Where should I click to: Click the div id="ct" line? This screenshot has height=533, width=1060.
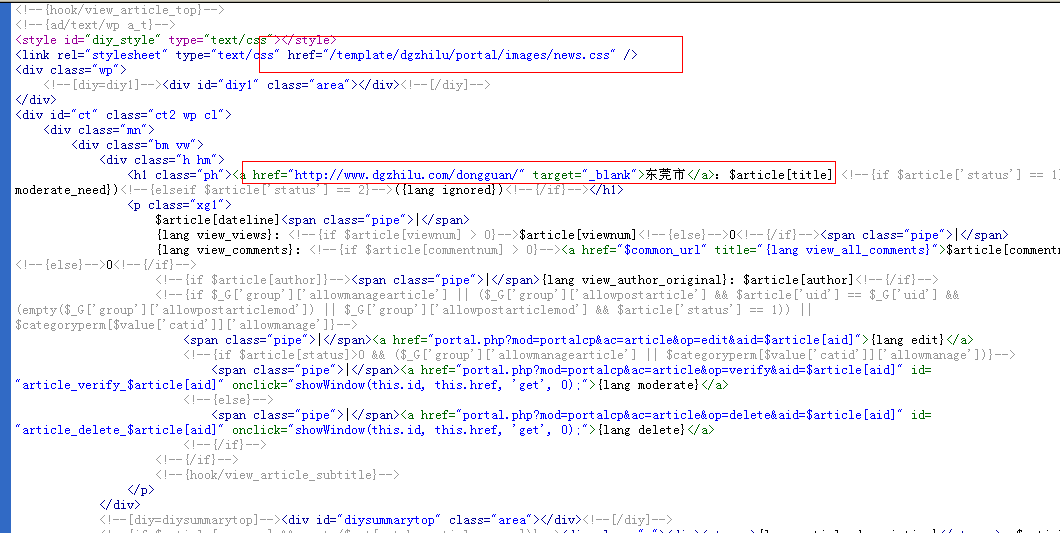124,115
